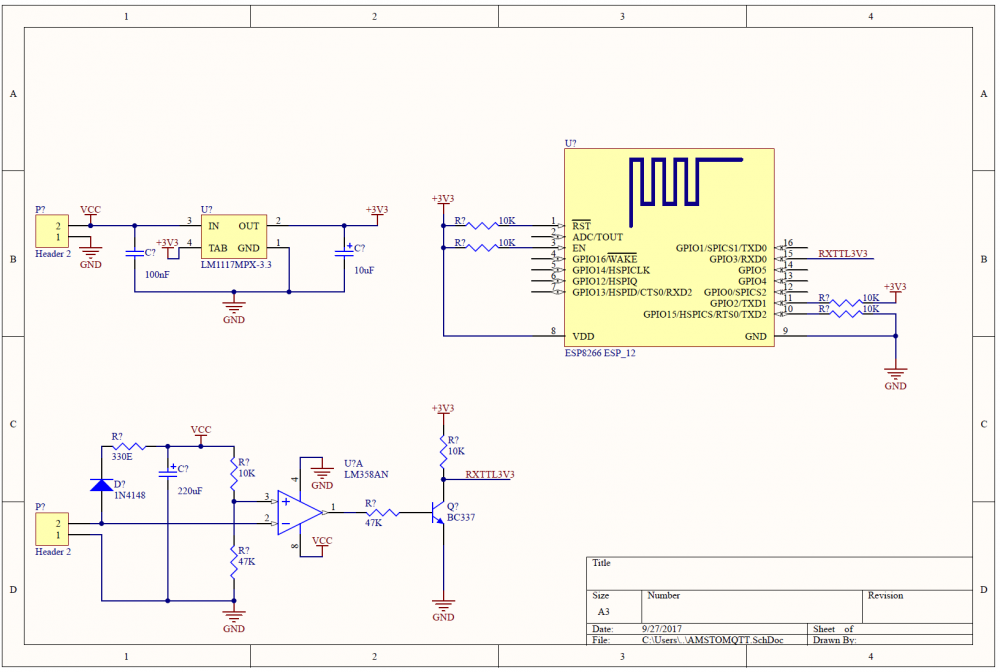1000x672 pixels.
Task: Click the 220uF capacitor symbol
Action: point(167,472)
